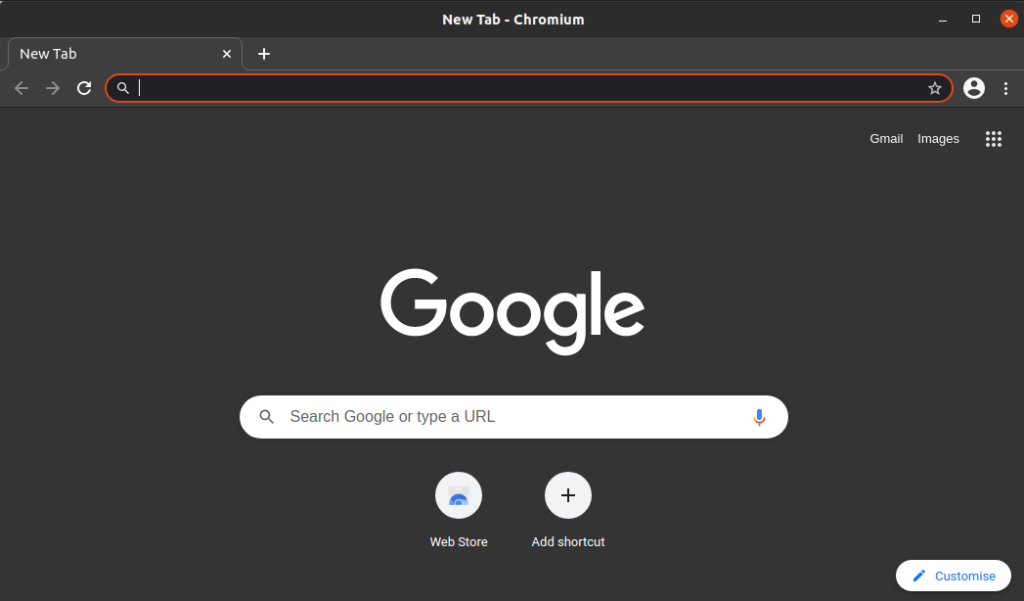Go forward using the forward arrow
The height and width of the screenshot is (601, 1024).
pos(53,88)
